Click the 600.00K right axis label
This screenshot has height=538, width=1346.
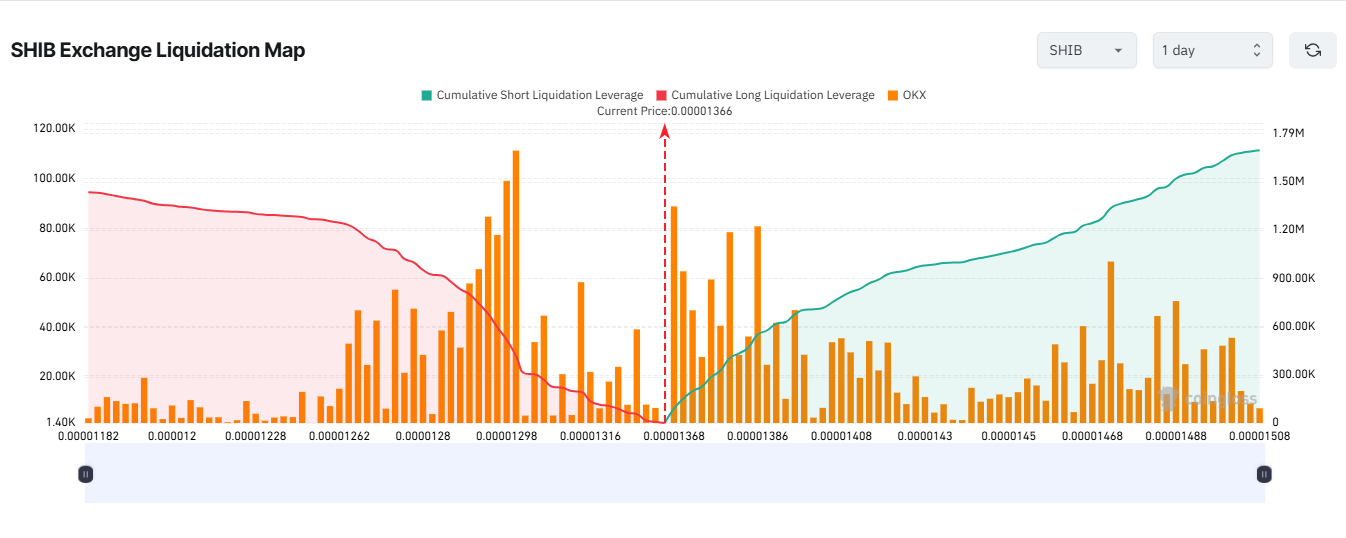[1295, 327]
